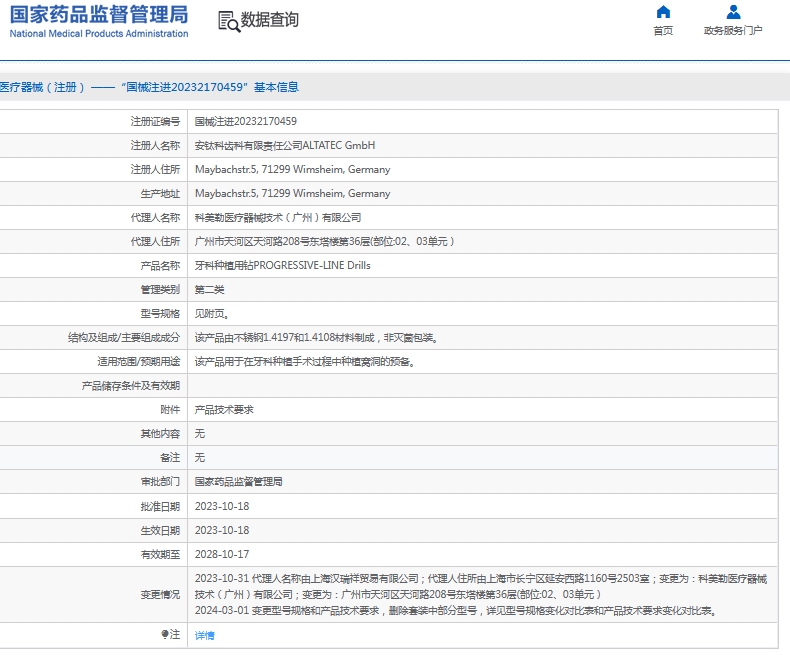Click the 无 value in 备注 row
Viewport: 790px width, 655px height.
(200, 457)
